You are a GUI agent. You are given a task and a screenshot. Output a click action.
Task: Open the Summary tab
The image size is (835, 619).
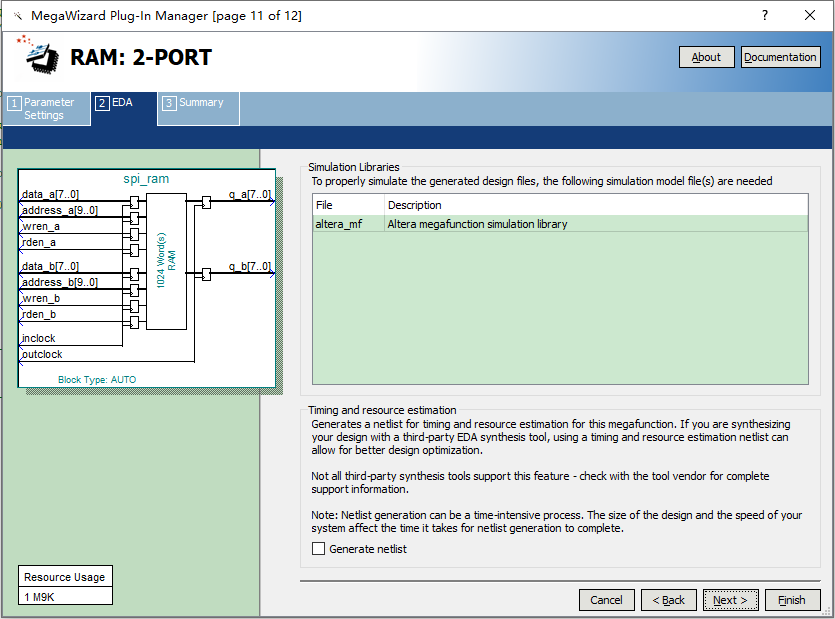point(199,103)
